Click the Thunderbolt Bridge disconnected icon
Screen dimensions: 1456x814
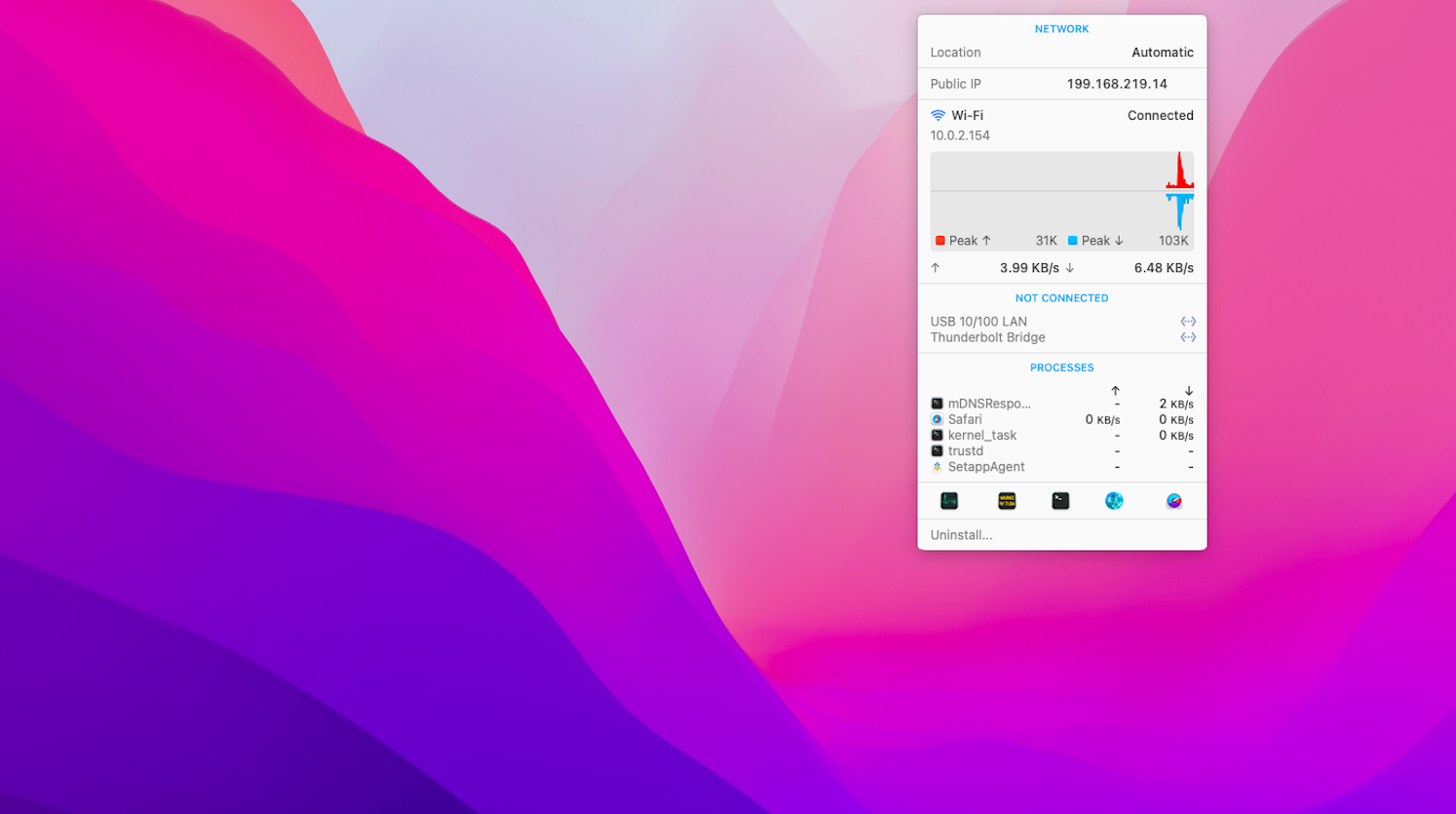click(1187, 337)
